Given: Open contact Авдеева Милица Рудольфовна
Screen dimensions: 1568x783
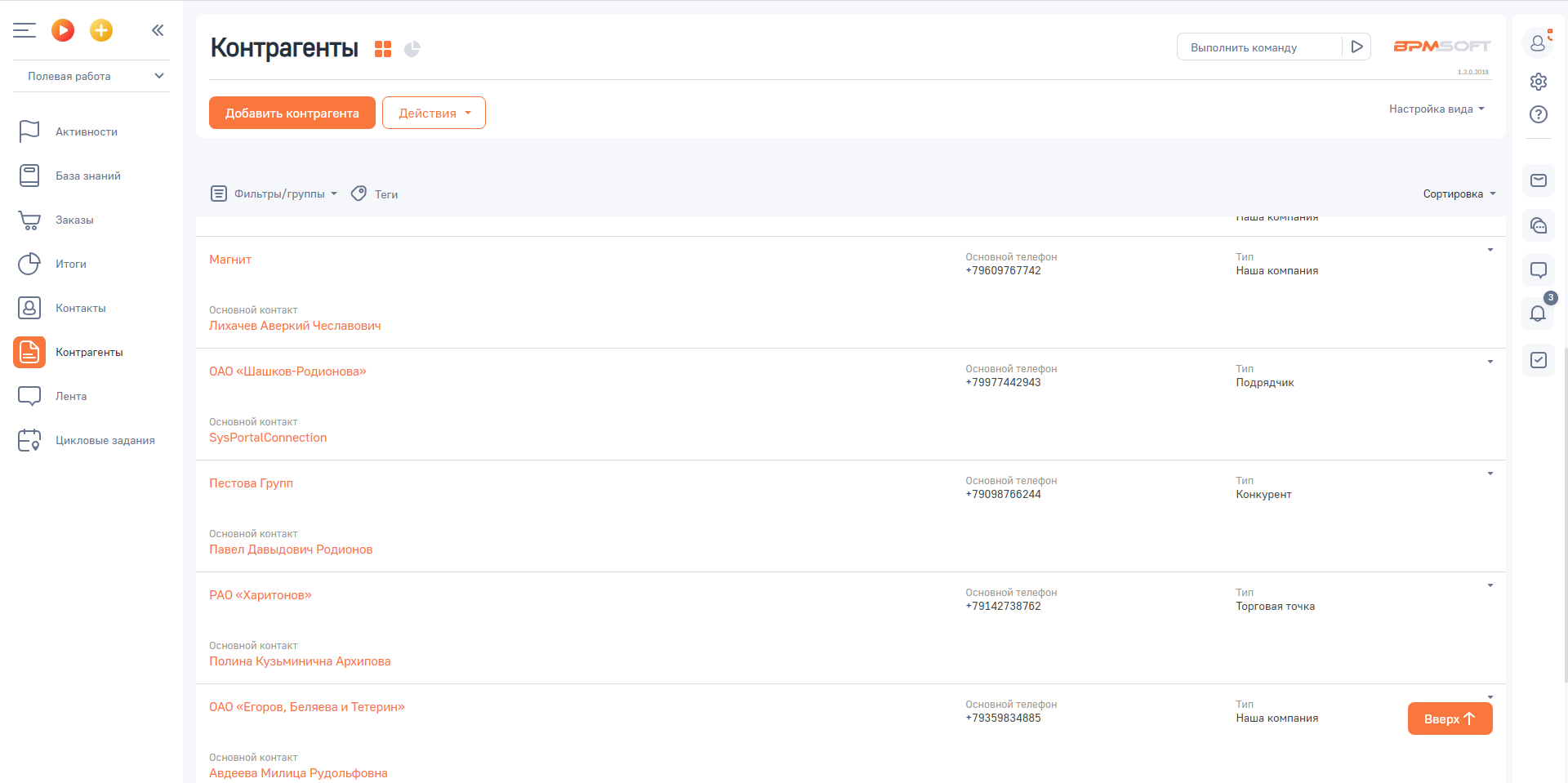Looking at the screenshot, I should 298,773.
